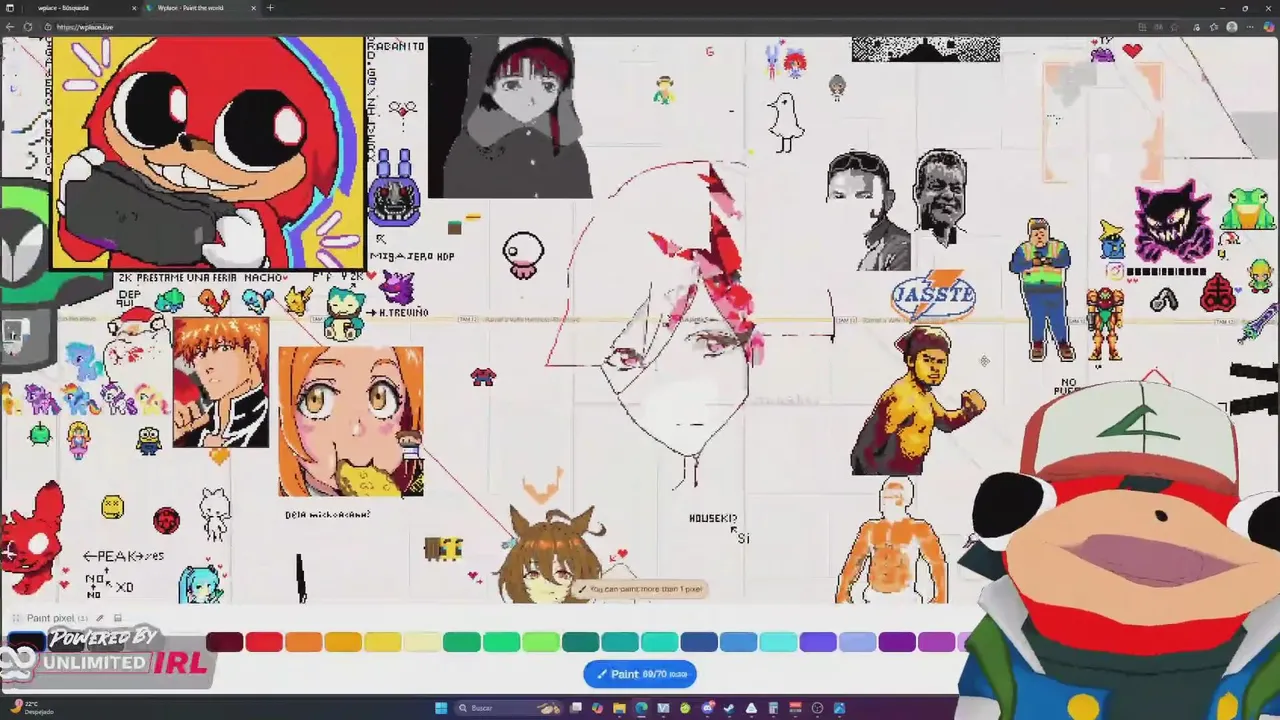1280x720 pixels.
Task: Click the pencil icon beside Paint pixel
Action: click(99, 618)
